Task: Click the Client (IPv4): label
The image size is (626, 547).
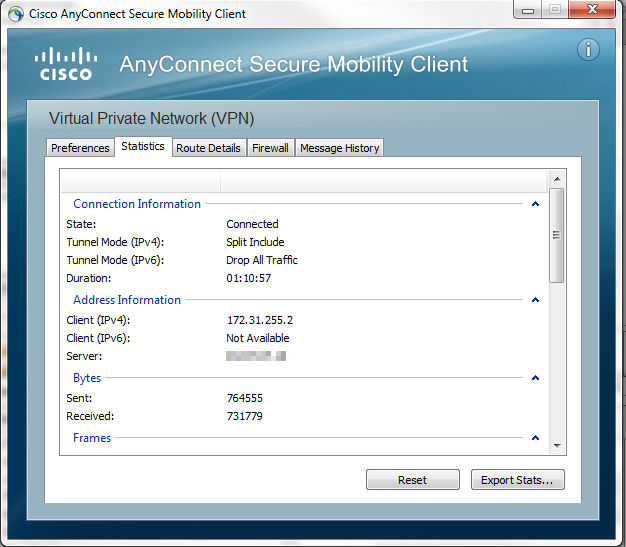Action: 98,320
